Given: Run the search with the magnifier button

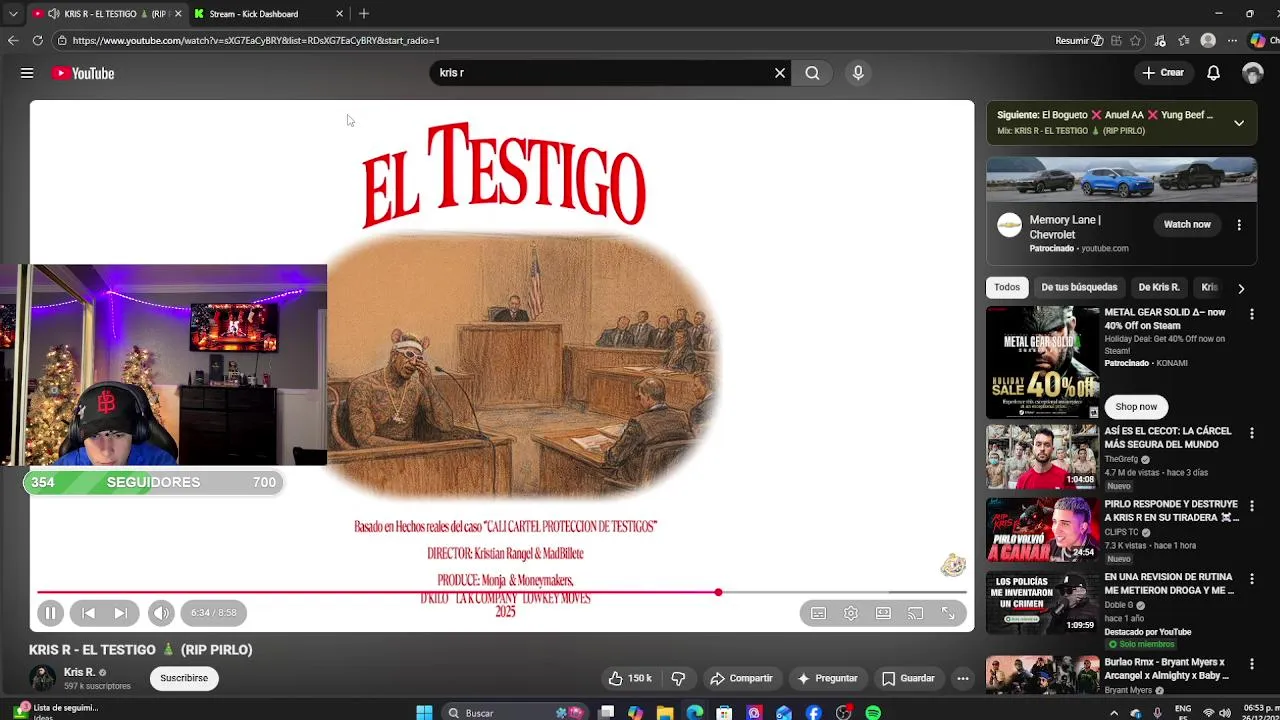Looking at the screenshot, I should [812, 73].
